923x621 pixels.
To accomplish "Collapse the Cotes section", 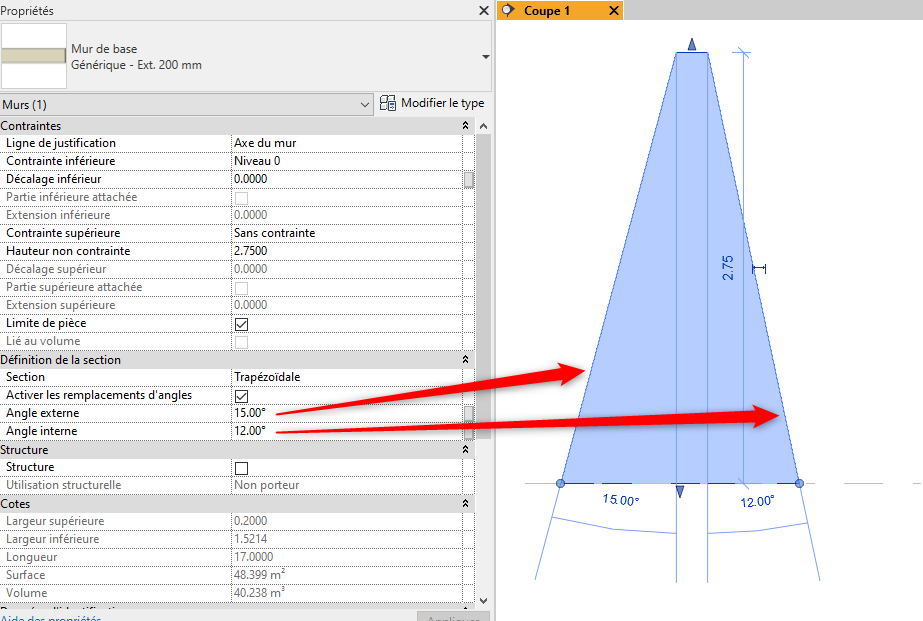I will (465, 504).
